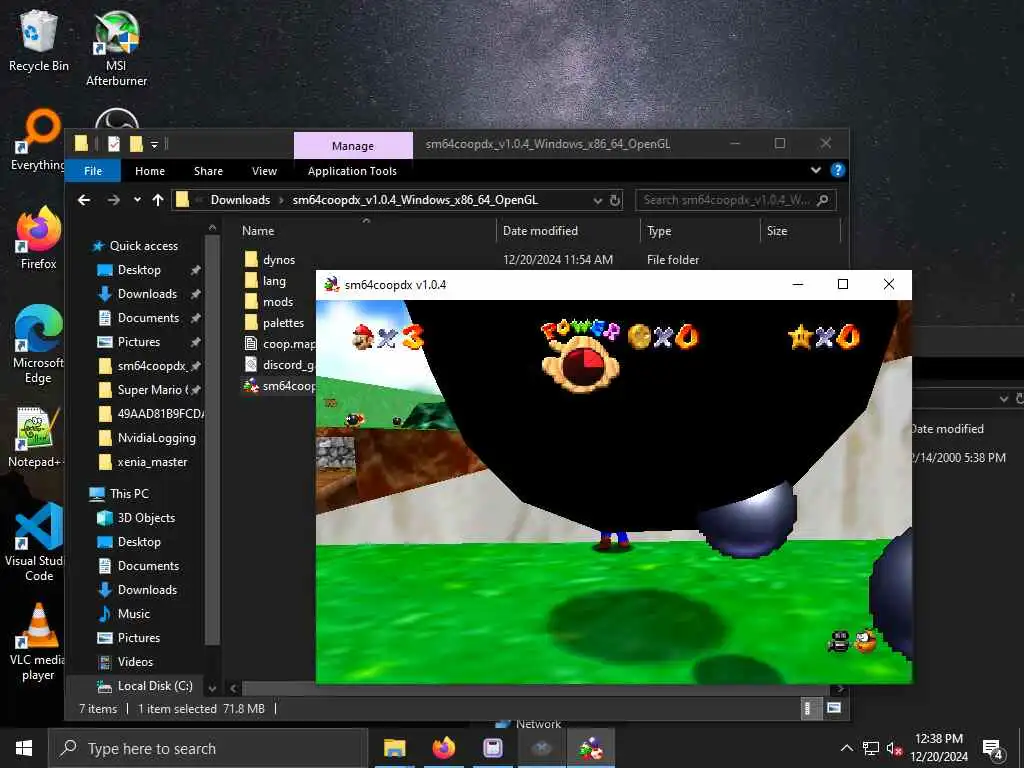Viewport: 1024px width, 768px height.
Task: Select Quick access in navigation pane
Action: tap(135, 246)
